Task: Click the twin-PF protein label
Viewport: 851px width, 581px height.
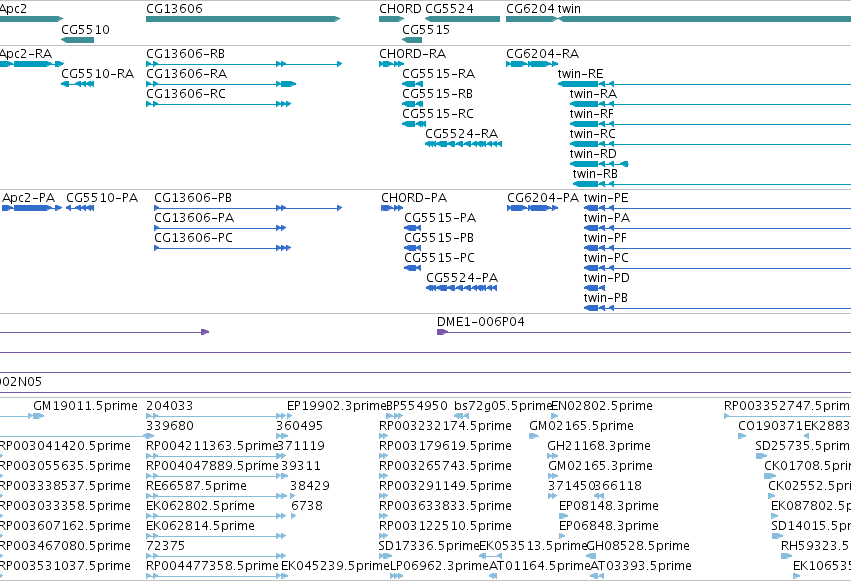Action: click(605, 238)
